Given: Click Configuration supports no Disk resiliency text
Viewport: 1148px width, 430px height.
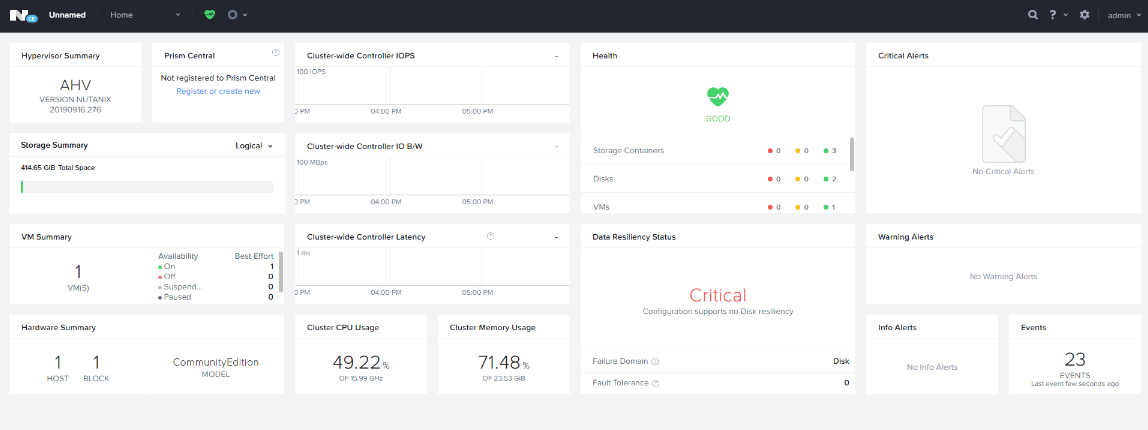Looking at the screenshot, I should 718,311.
